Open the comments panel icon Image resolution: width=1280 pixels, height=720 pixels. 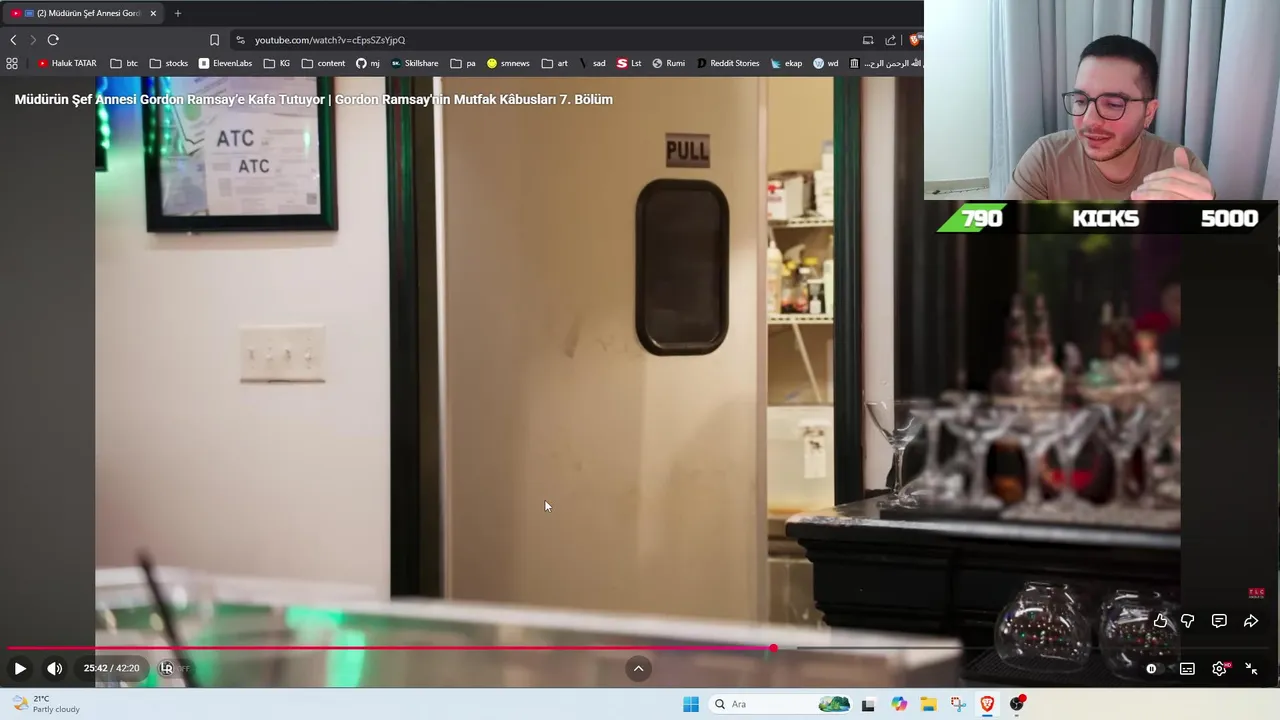1219,621
